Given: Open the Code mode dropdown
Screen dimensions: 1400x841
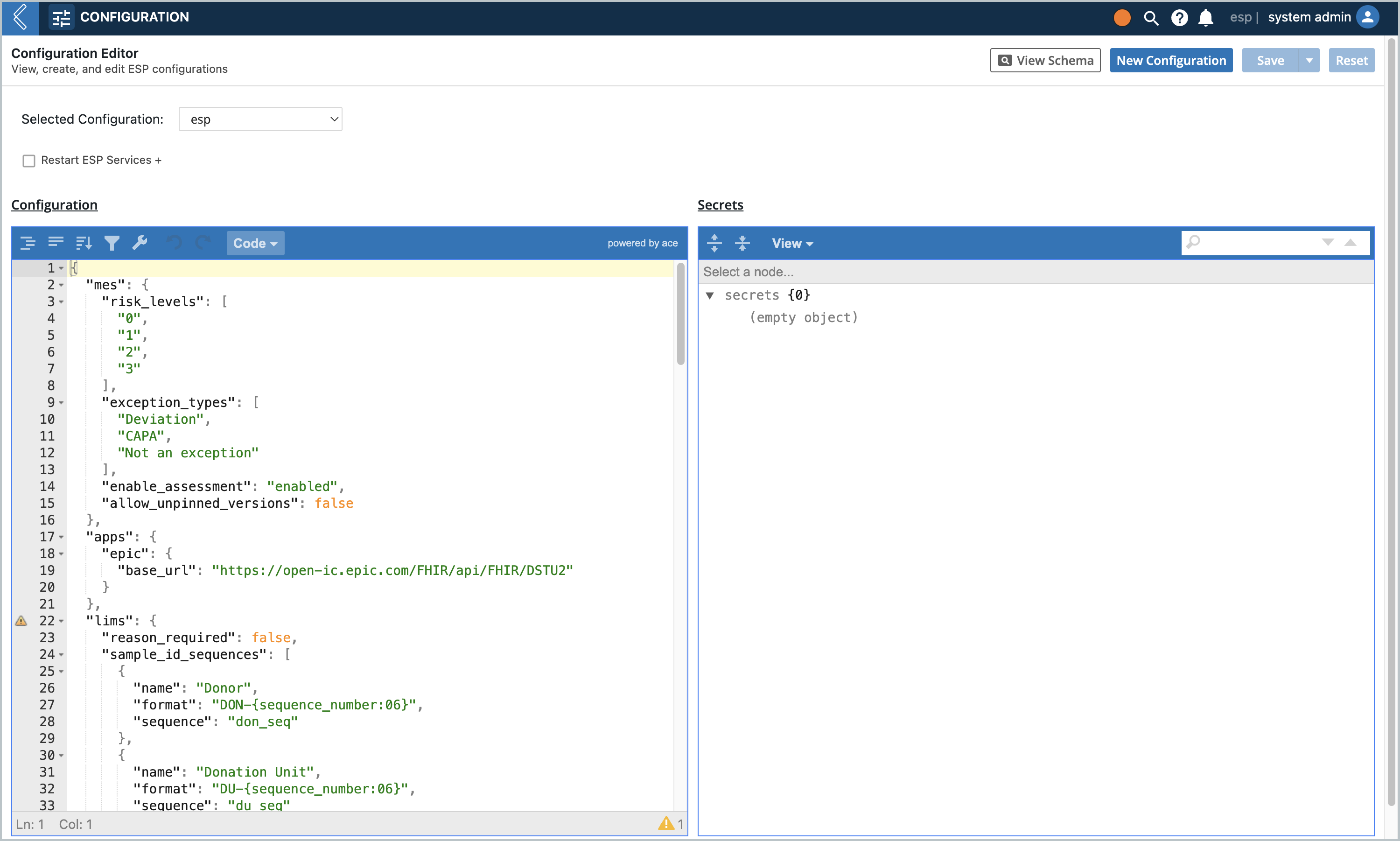Looking at the screenshot, I should click(x=256, y=243).
